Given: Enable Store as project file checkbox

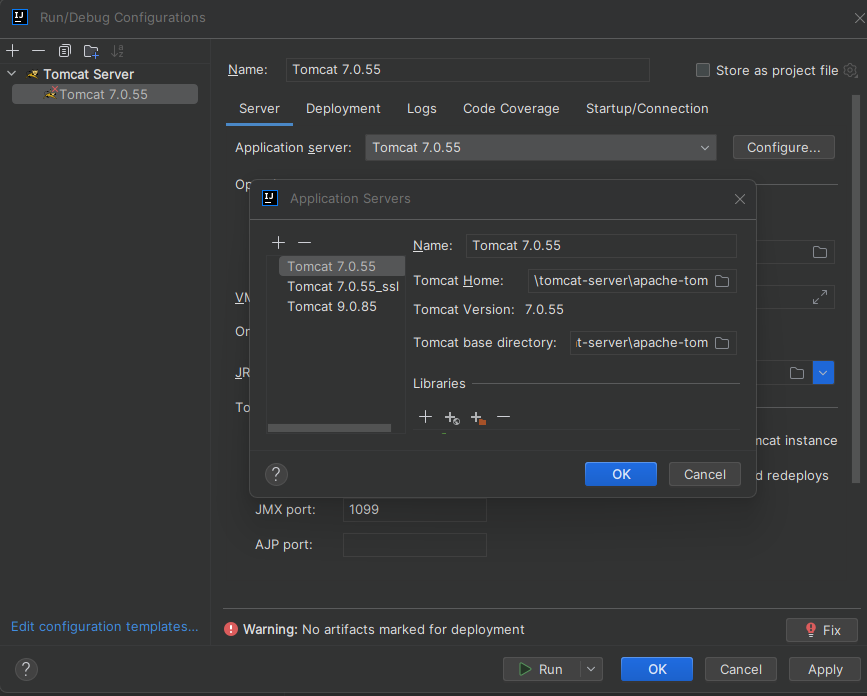Looking at the screenshot, I should [x=702, y=70].
